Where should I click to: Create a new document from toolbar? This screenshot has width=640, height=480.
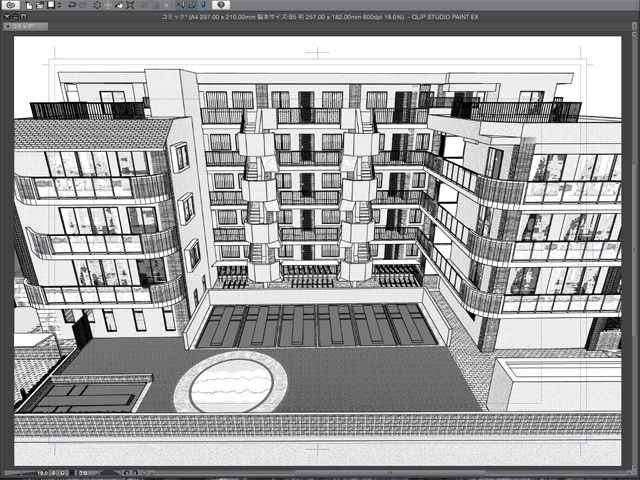point(29,5)
